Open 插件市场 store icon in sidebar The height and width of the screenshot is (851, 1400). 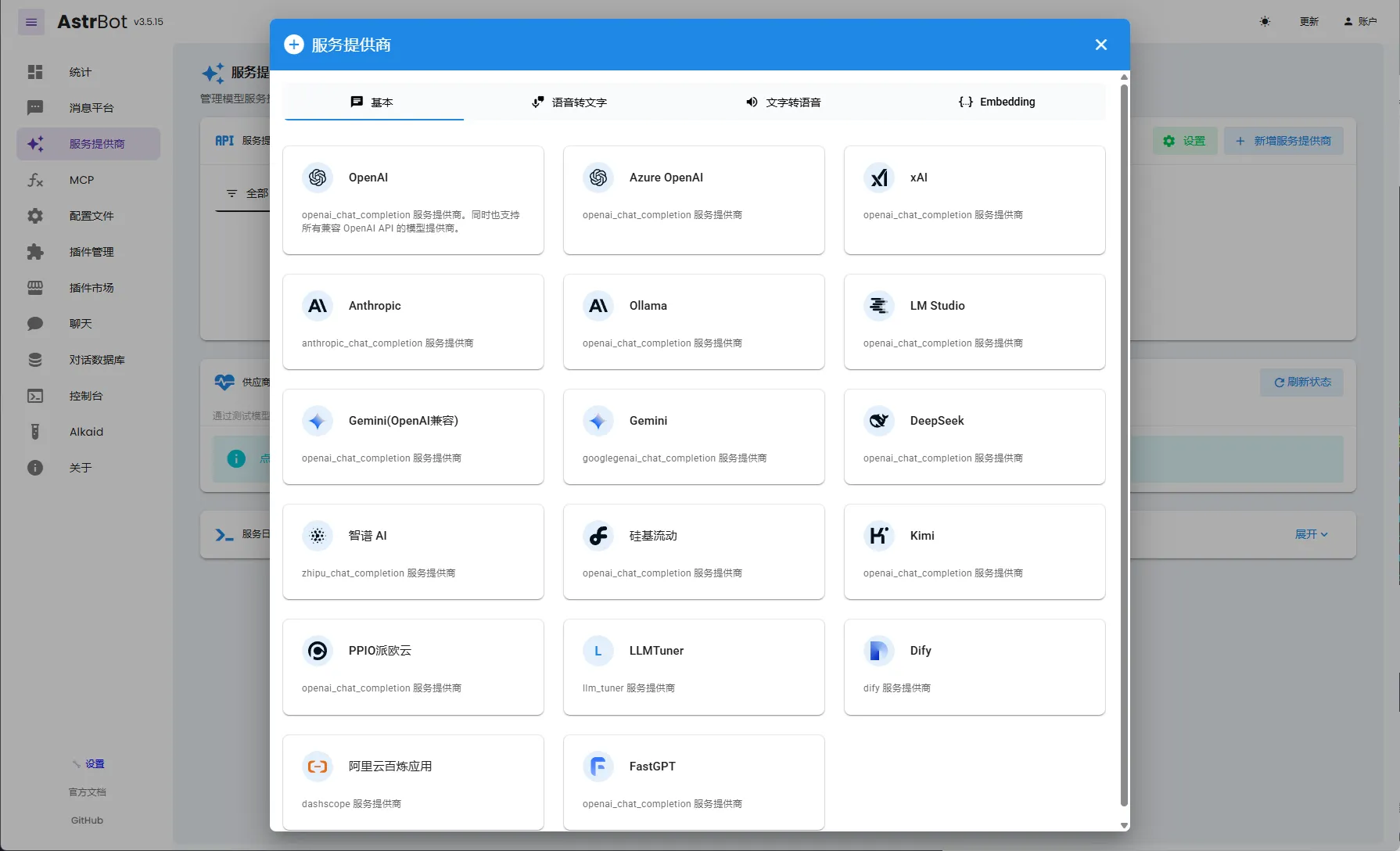(x=35, y=288)
